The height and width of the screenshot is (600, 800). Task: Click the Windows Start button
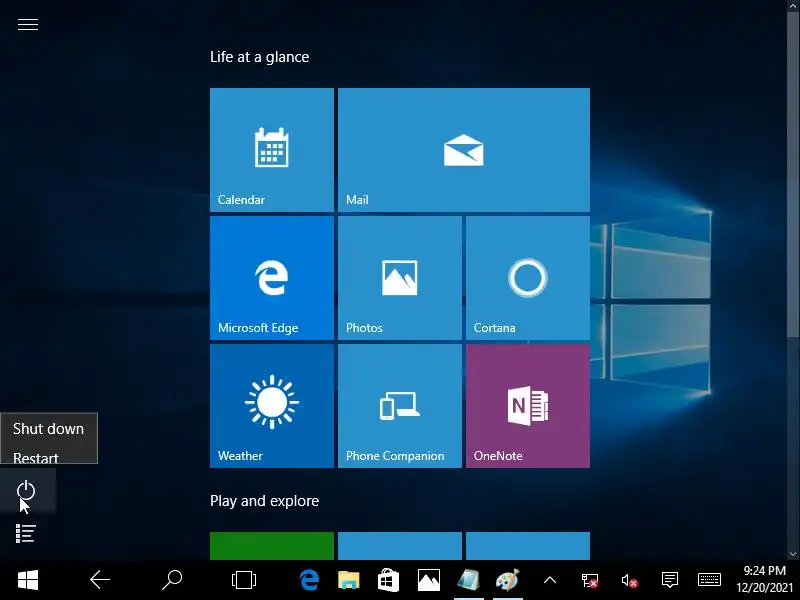click(28, 580)
